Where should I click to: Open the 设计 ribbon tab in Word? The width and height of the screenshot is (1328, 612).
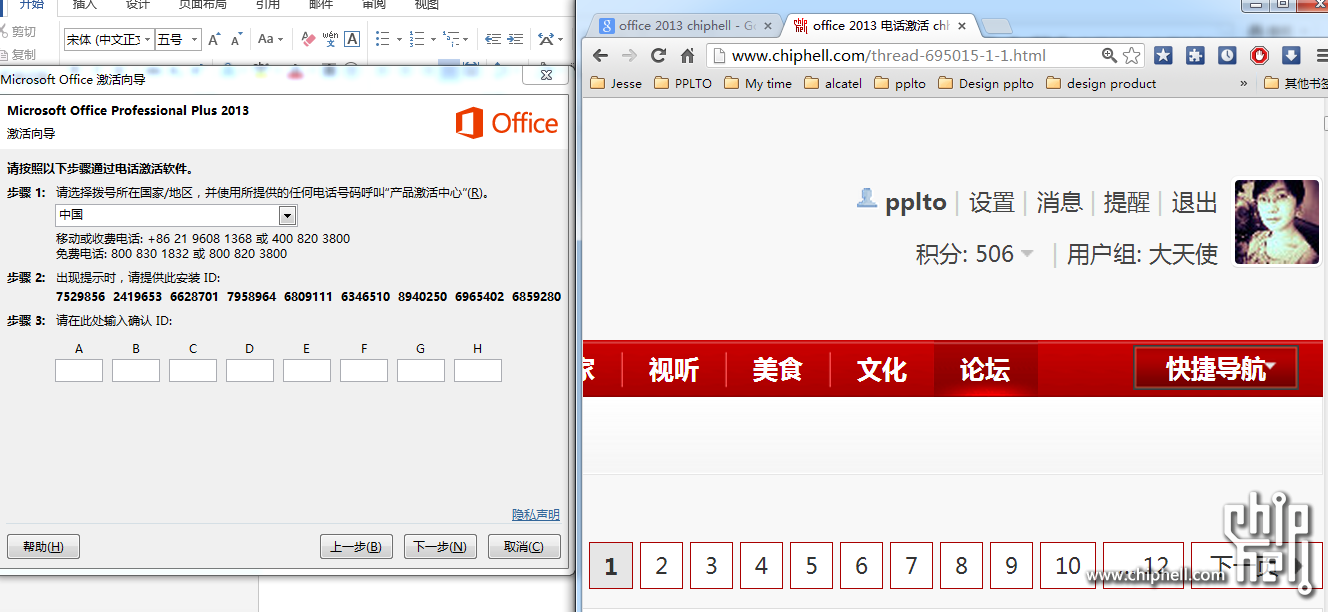click(x=138, y=5)
